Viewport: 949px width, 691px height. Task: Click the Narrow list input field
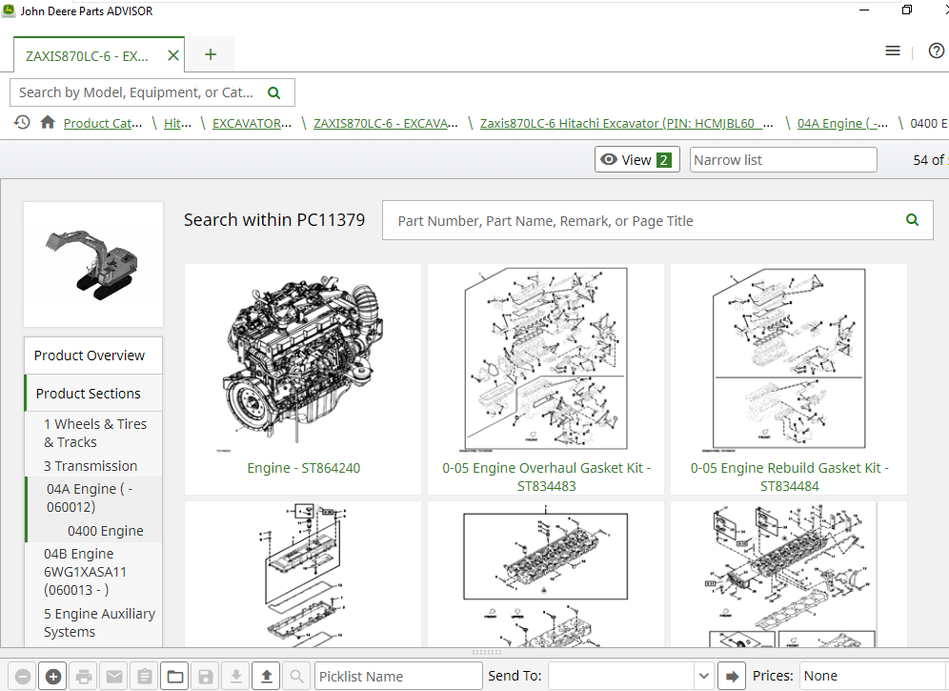pos(783,160)
